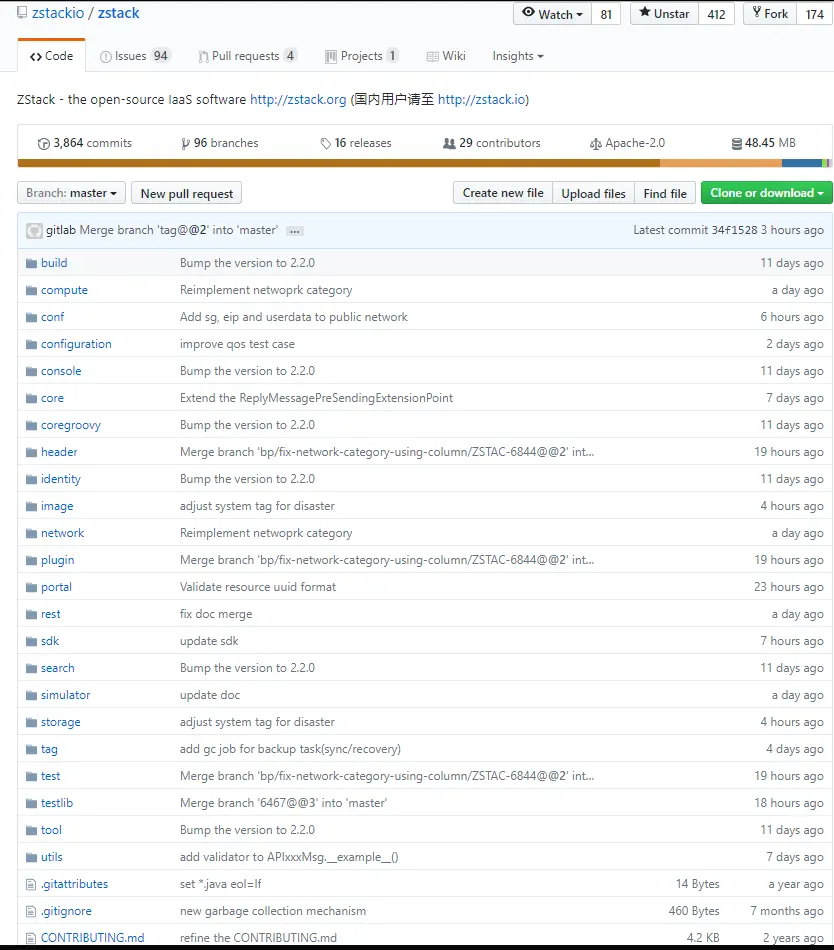Click the gitlab avatar in latest commit row
This screenshot has height=950, width=834.
pos(35,230)
